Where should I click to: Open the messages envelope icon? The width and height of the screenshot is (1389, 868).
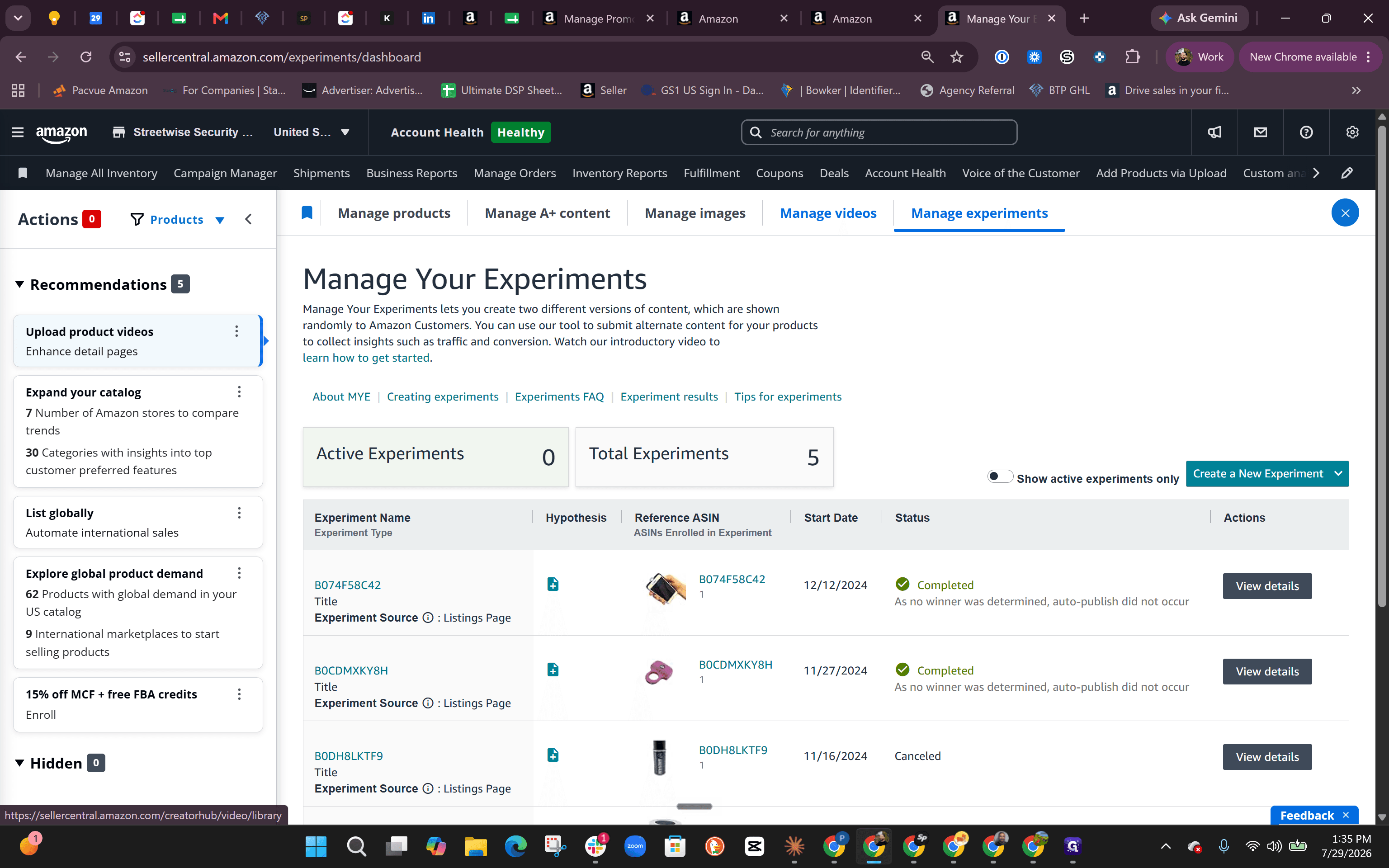[x=1261, y=132]
